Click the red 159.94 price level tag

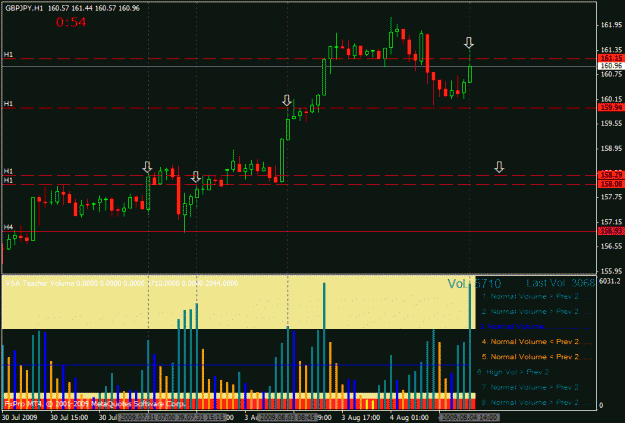[611, 108]
